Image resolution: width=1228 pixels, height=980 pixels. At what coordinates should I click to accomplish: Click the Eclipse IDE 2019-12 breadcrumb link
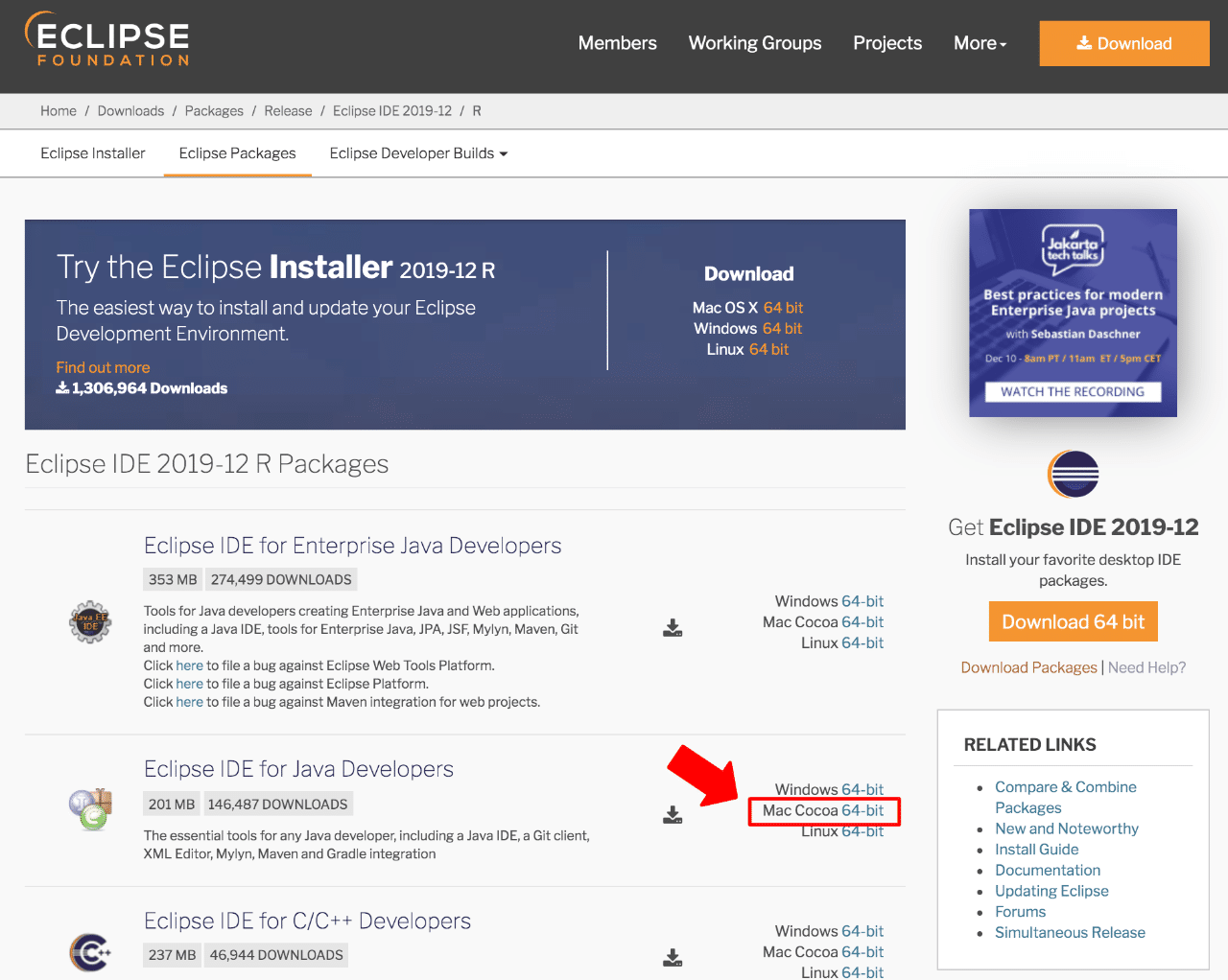392,111
